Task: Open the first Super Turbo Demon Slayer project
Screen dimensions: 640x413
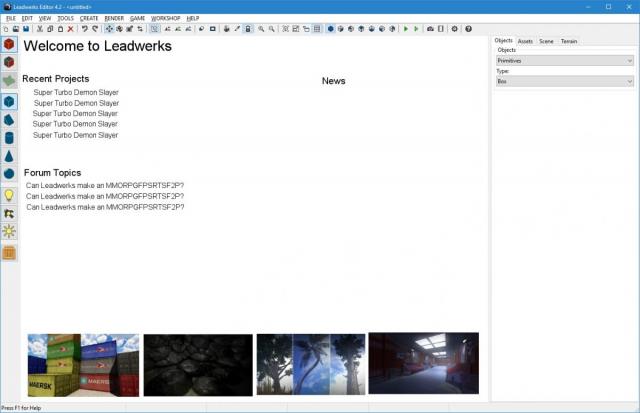Action: [x=76, y=92]
